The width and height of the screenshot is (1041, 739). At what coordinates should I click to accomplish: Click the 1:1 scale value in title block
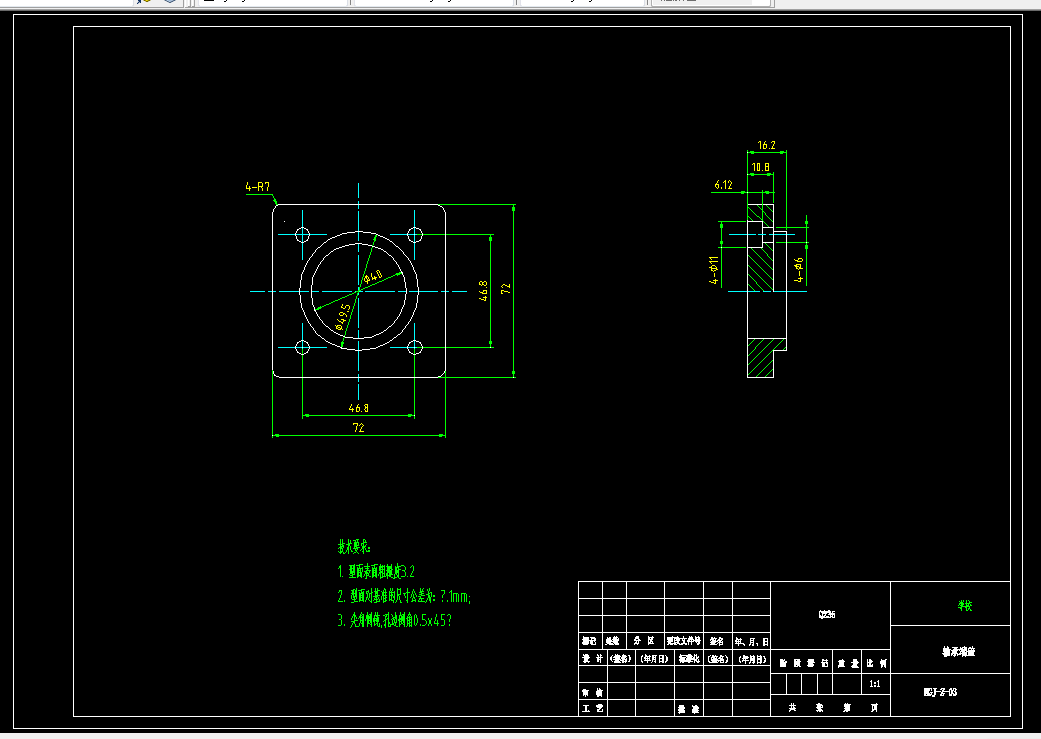pos(875,684)
